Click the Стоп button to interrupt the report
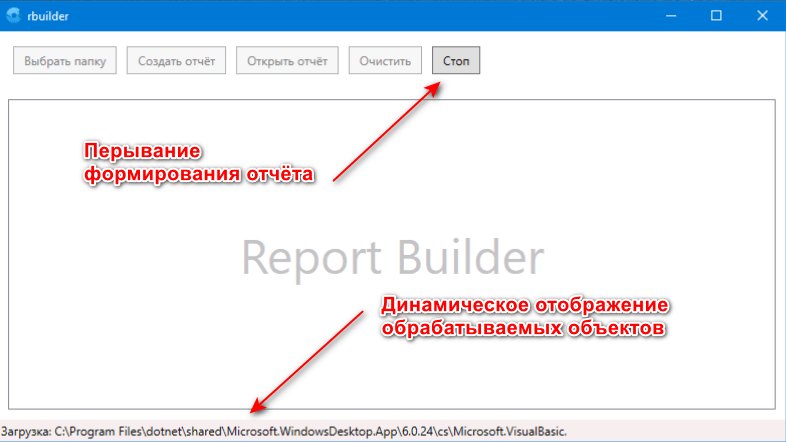The image size is (786, 442). coord(456,61)
